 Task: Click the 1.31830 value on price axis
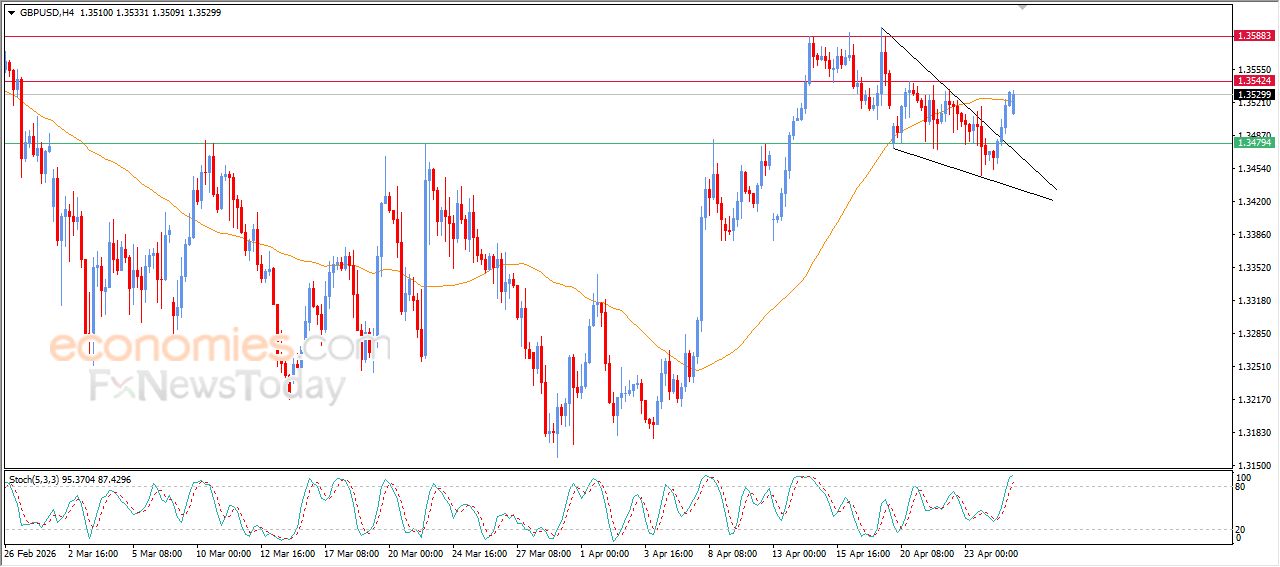click(x=1253, y=433)
